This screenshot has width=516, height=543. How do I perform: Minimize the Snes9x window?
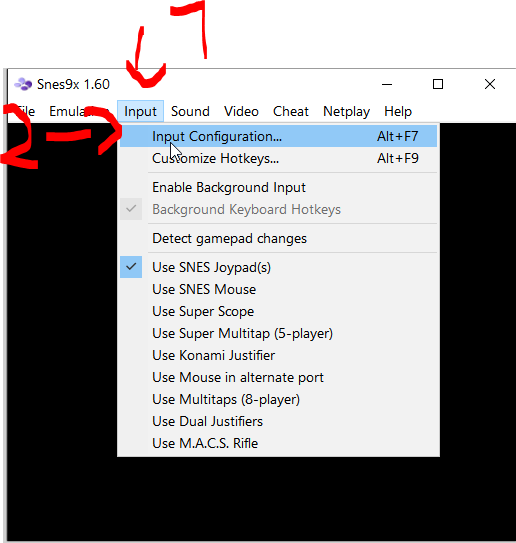pyautogui.click(x=387, y=84)
